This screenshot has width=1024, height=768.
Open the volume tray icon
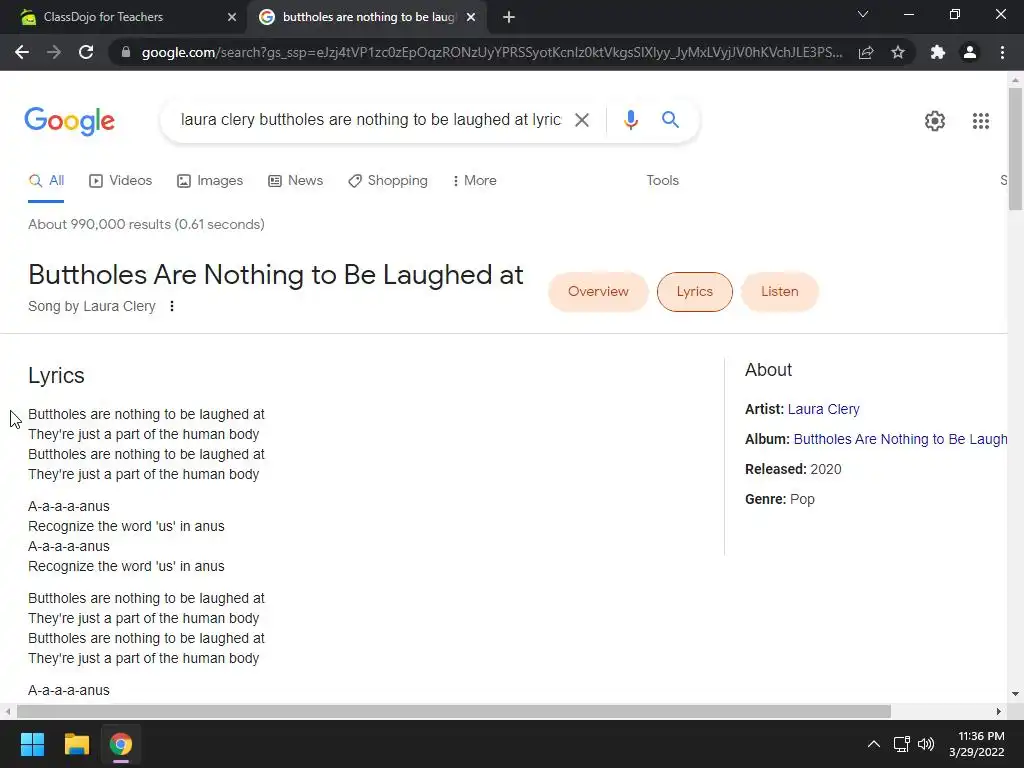926,744
